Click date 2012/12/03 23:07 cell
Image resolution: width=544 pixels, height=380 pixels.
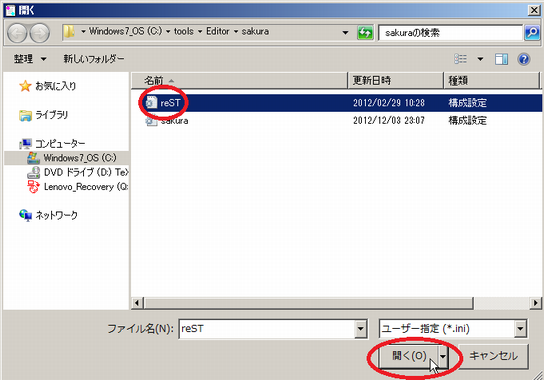click(389, 121)
